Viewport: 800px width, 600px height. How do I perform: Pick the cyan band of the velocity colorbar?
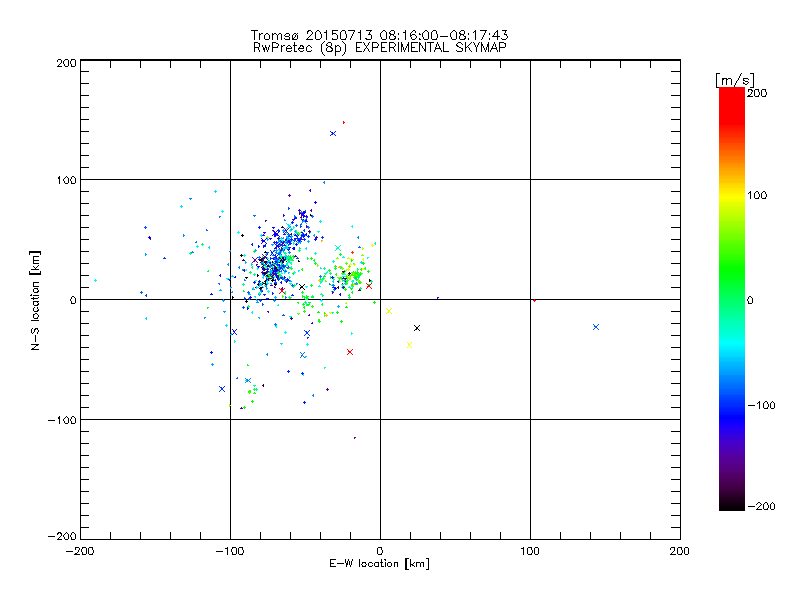point(732,342)
